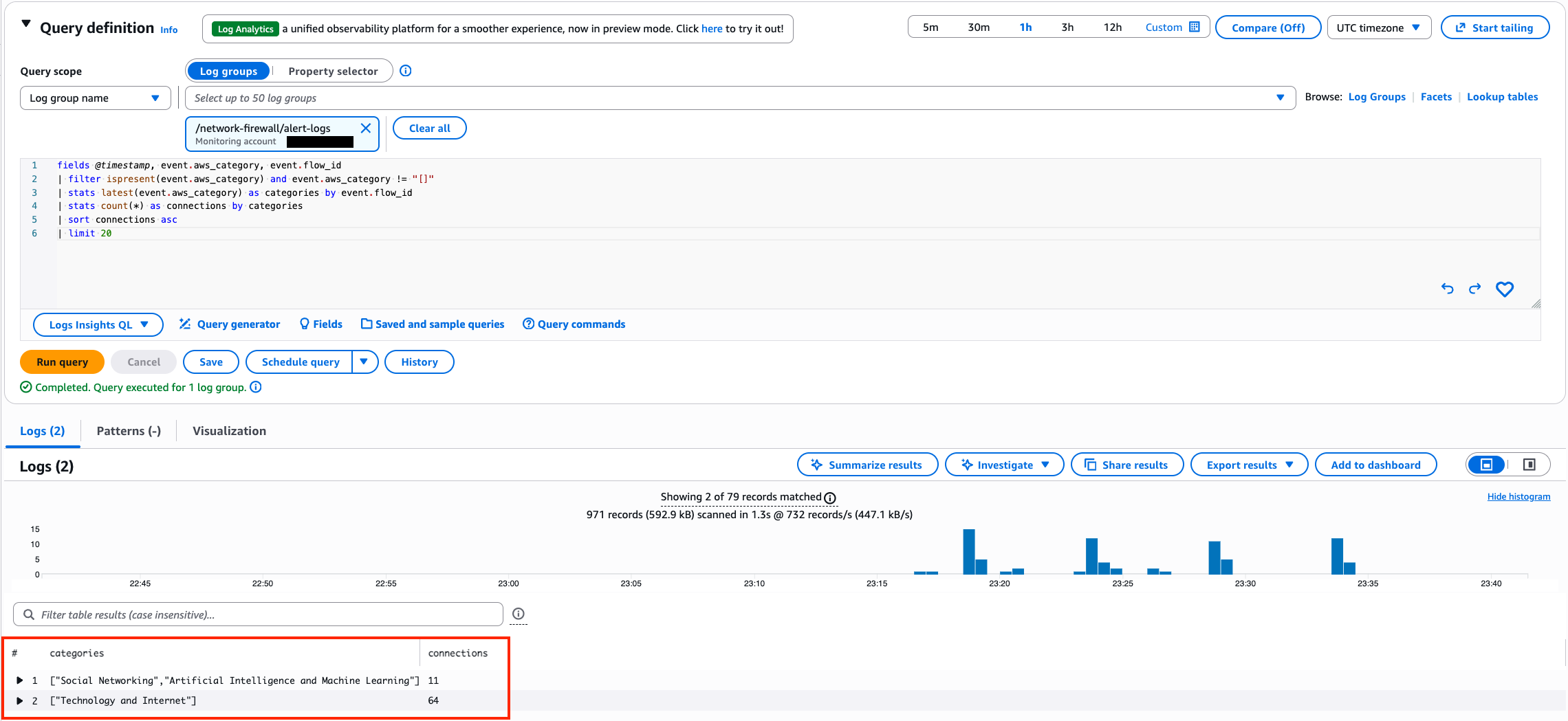
Task: Click the redo arrow in the query editor
Action: tap(1474, 289)
